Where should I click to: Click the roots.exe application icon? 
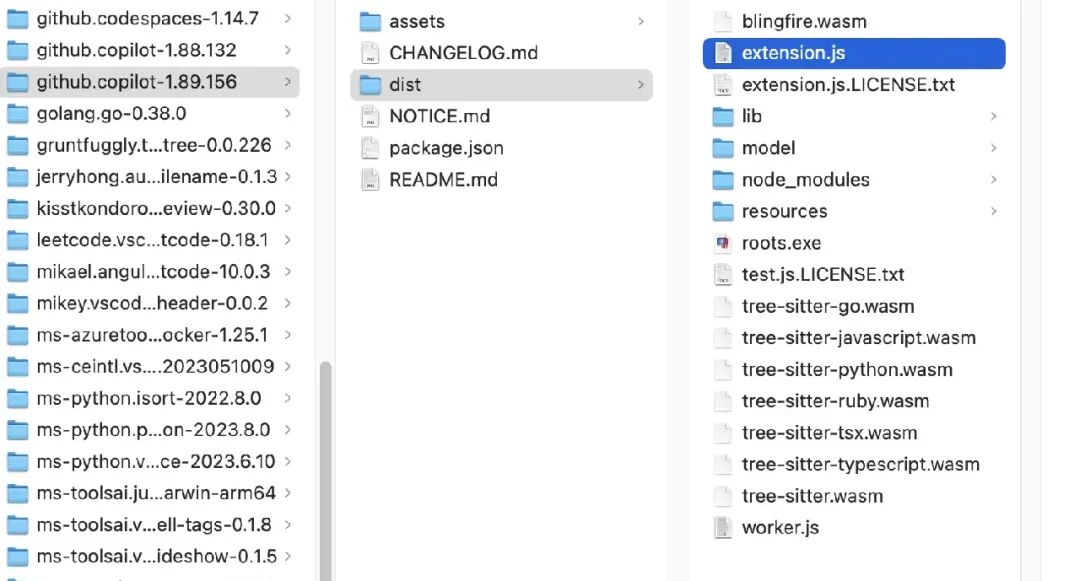tap(723, 243)
